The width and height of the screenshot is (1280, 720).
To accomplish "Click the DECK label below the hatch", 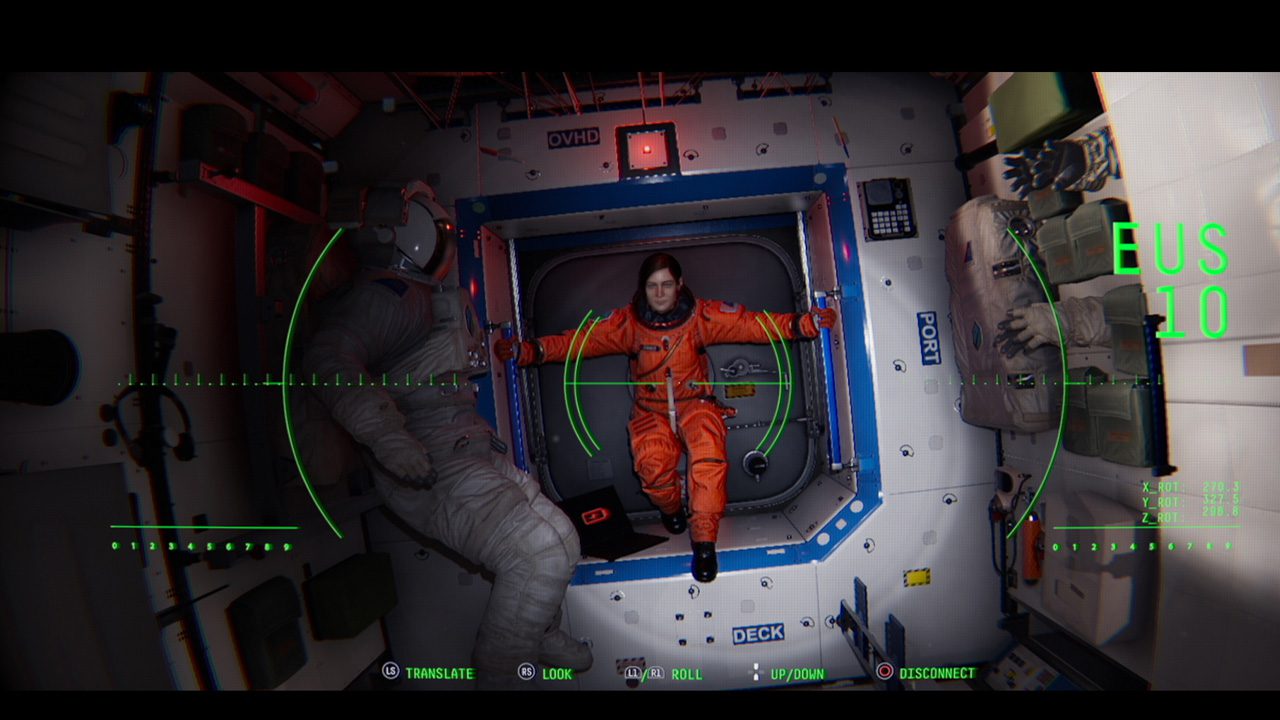I will click(757, 634).
